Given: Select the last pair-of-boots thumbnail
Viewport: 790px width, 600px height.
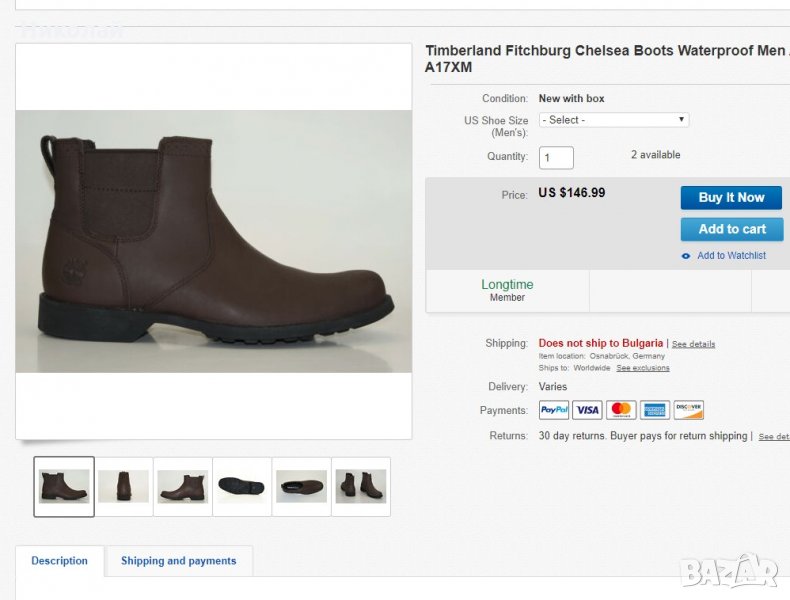Looking at the screenshot, I should click(360, 487).
